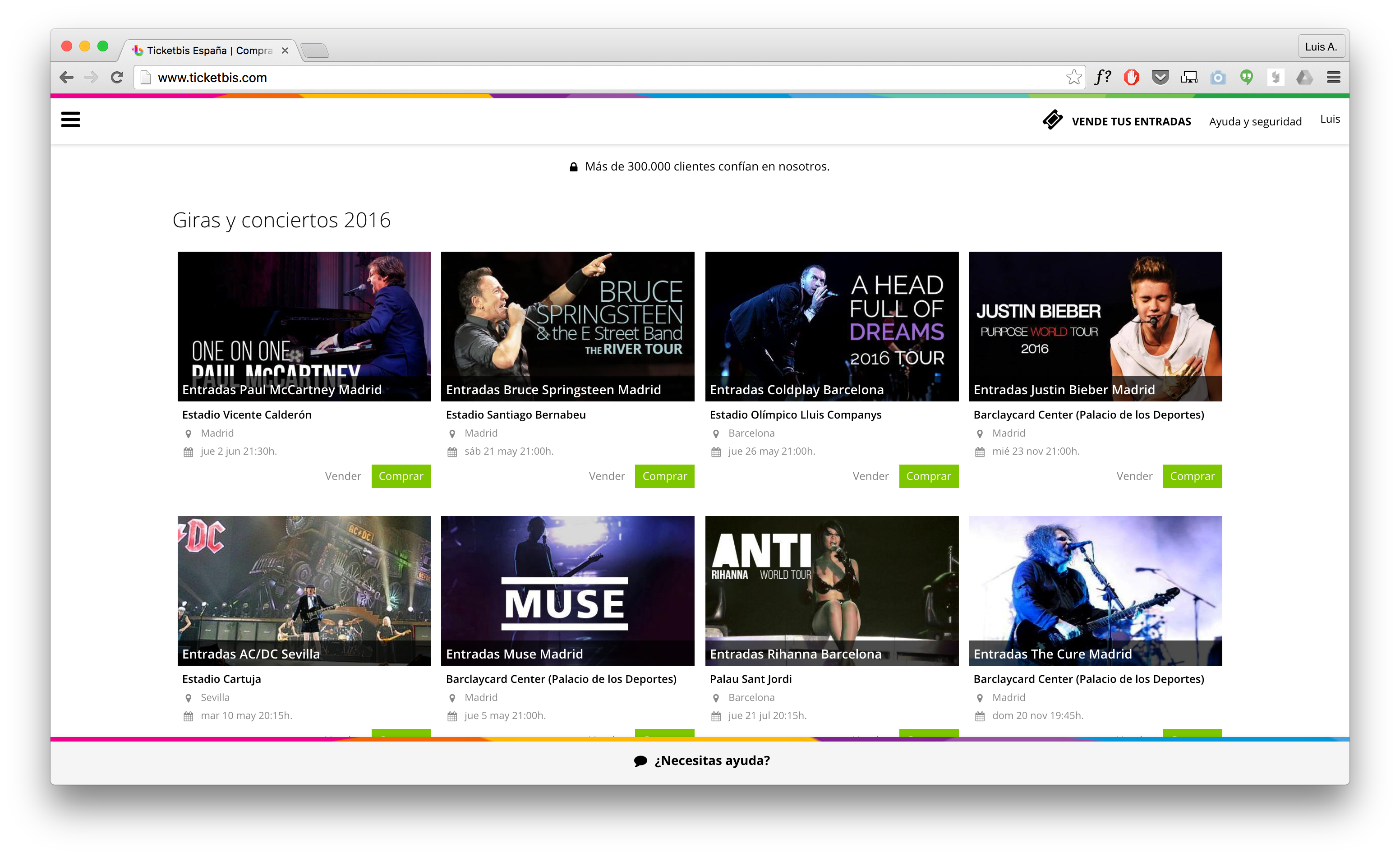Click the ticket icon beside Vende tus entradas

[x=1052, y=120]
